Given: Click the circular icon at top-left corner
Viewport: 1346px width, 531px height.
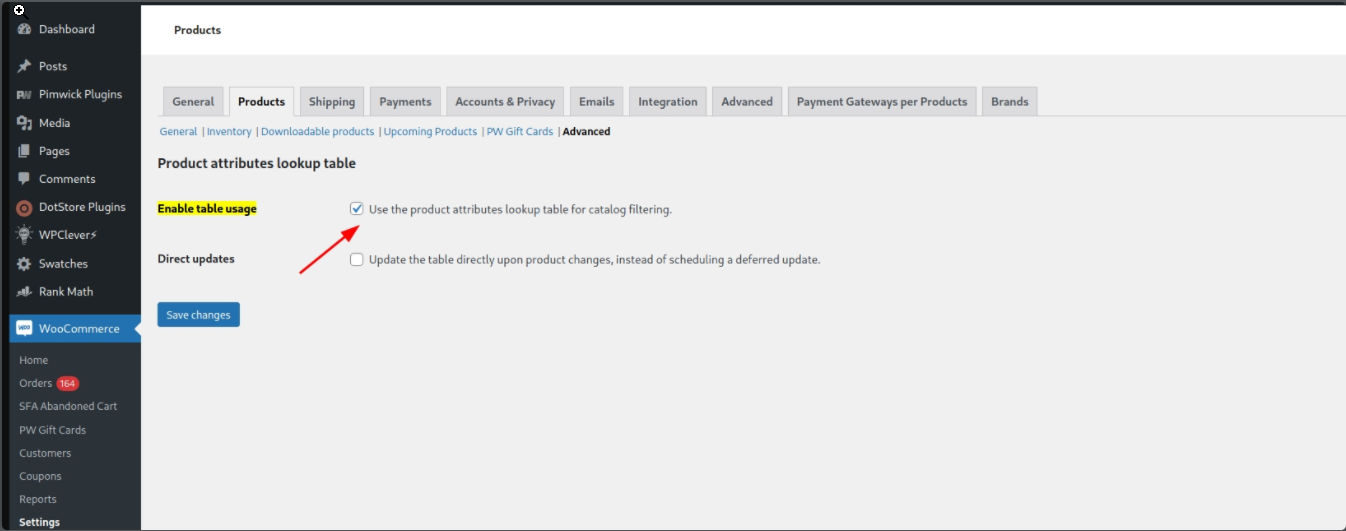Looking at the screenshot, I should point(18,9).
